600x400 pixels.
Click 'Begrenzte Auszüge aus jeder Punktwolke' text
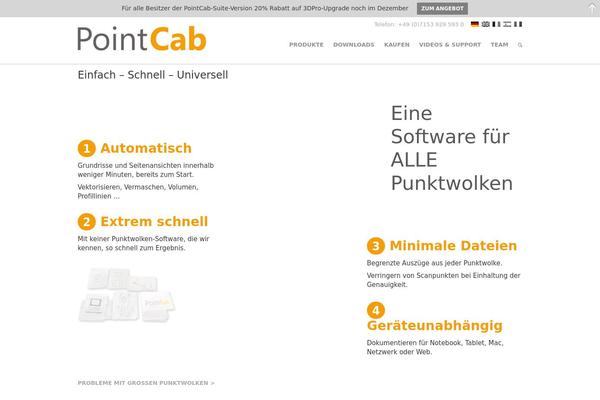434,263
